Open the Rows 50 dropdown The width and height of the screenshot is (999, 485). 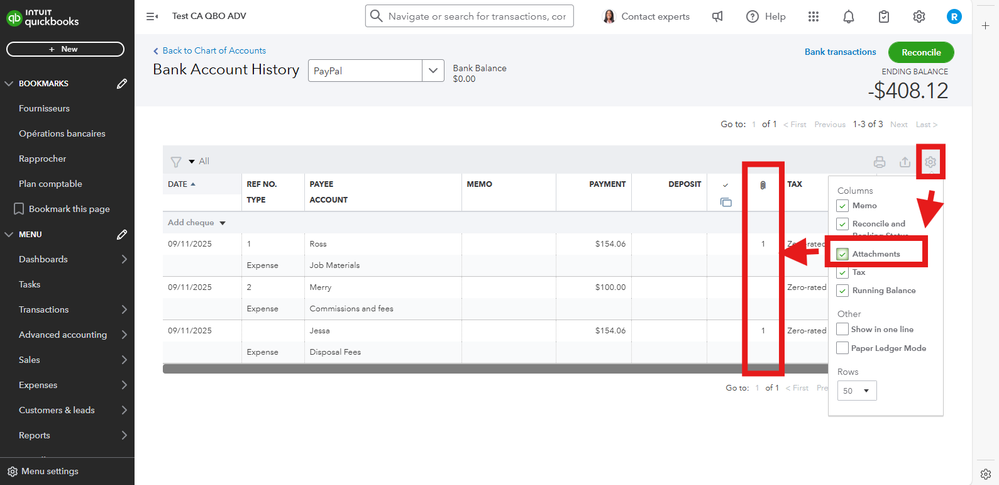click(857, 391)
